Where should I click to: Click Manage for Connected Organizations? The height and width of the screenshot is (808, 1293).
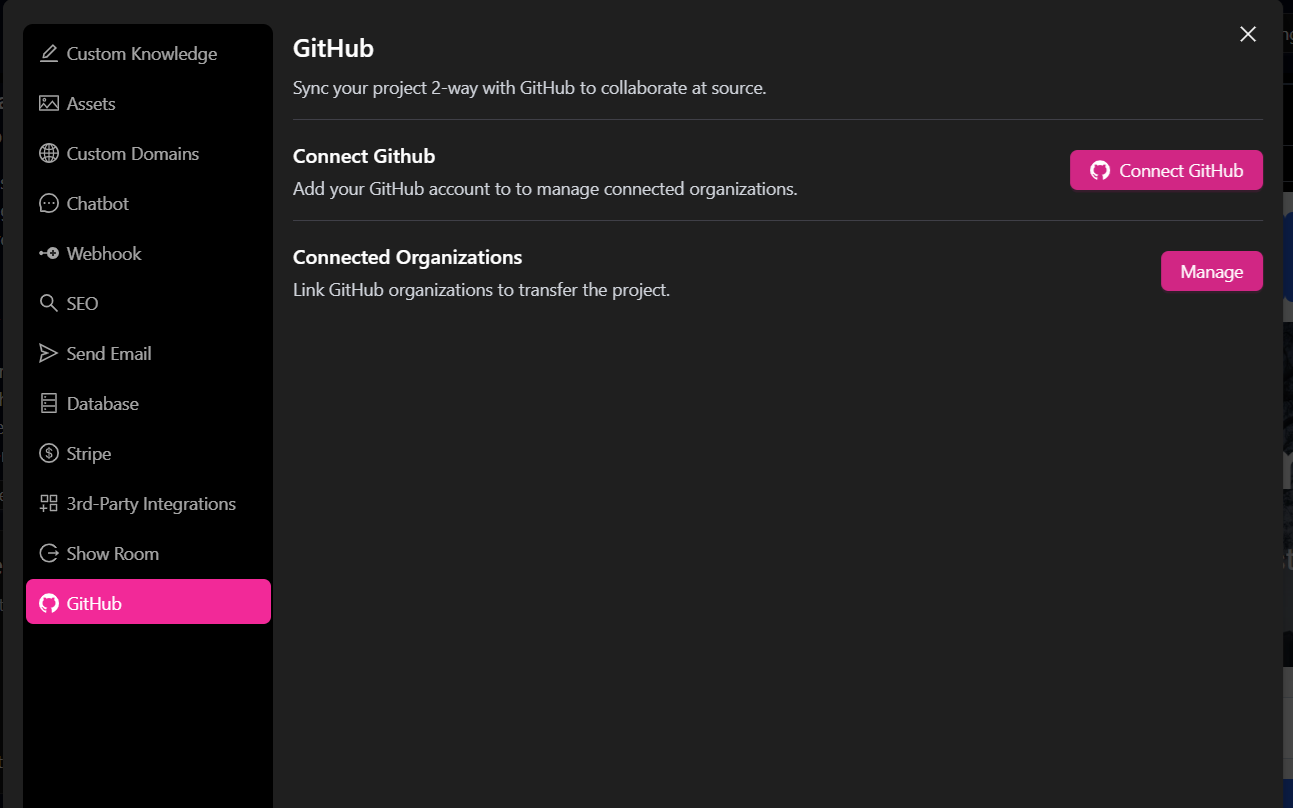[1211, 272]
